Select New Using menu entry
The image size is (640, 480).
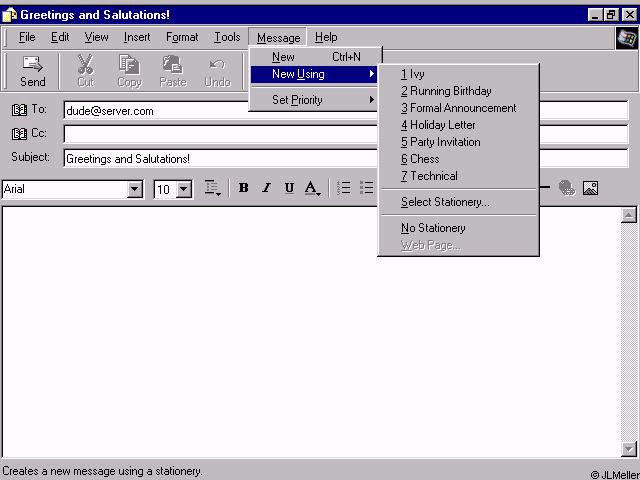[x=313, y=74]
